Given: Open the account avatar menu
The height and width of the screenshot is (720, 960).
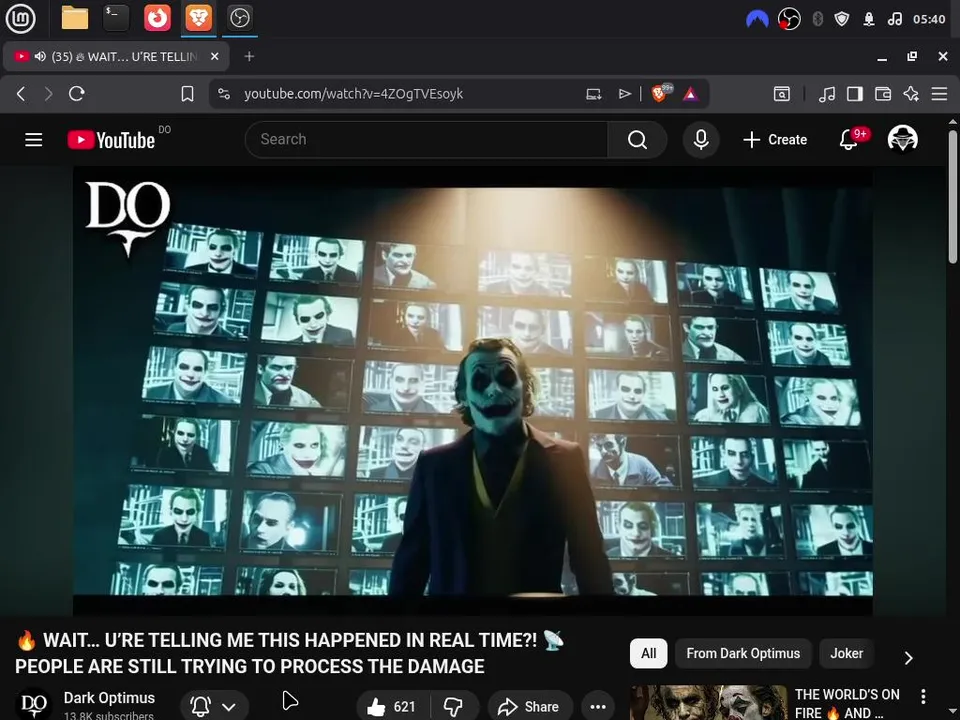Looking at the screenshot, I should coord(902,139).
